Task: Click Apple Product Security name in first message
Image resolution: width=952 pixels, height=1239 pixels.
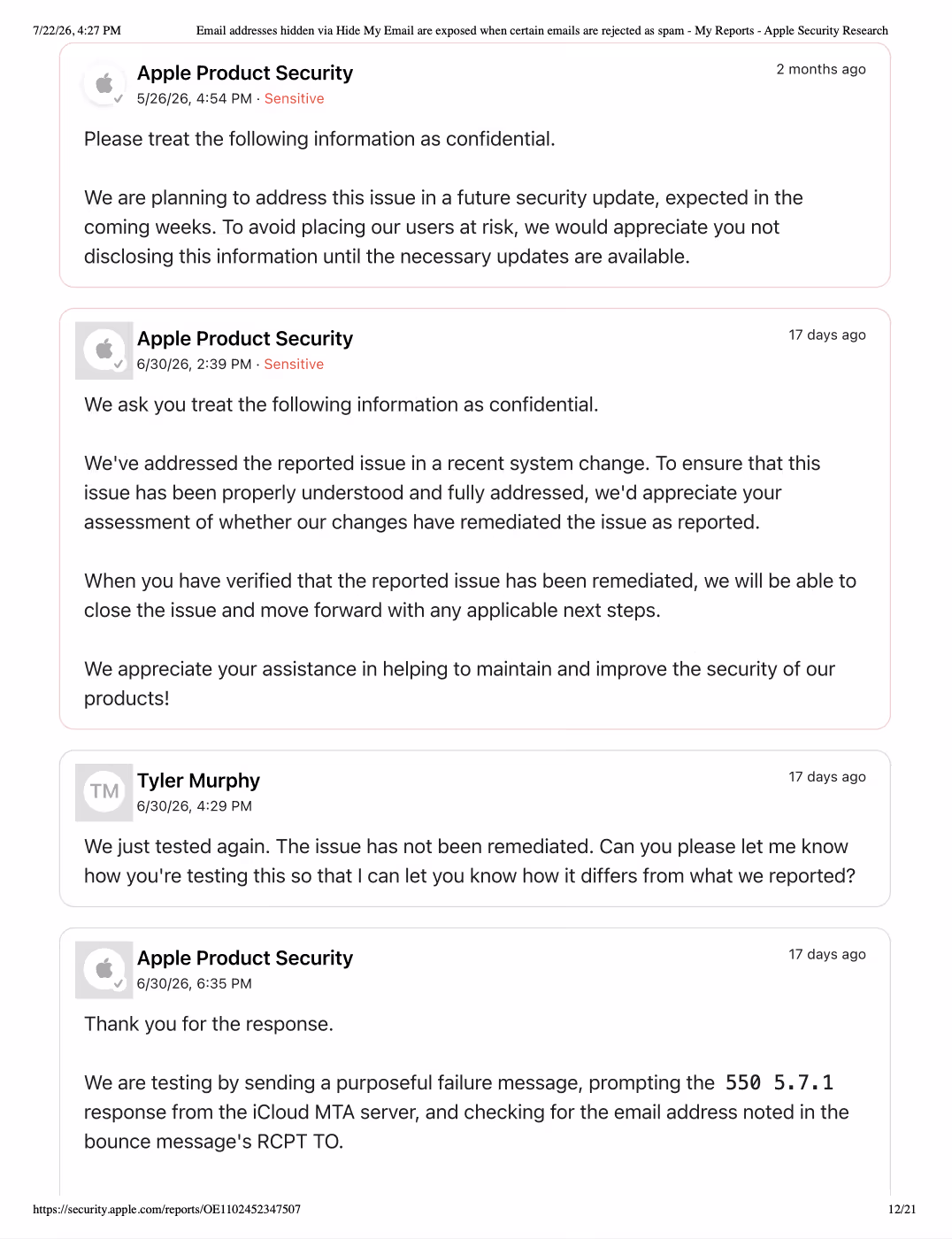Action: [x=245, y=73]
